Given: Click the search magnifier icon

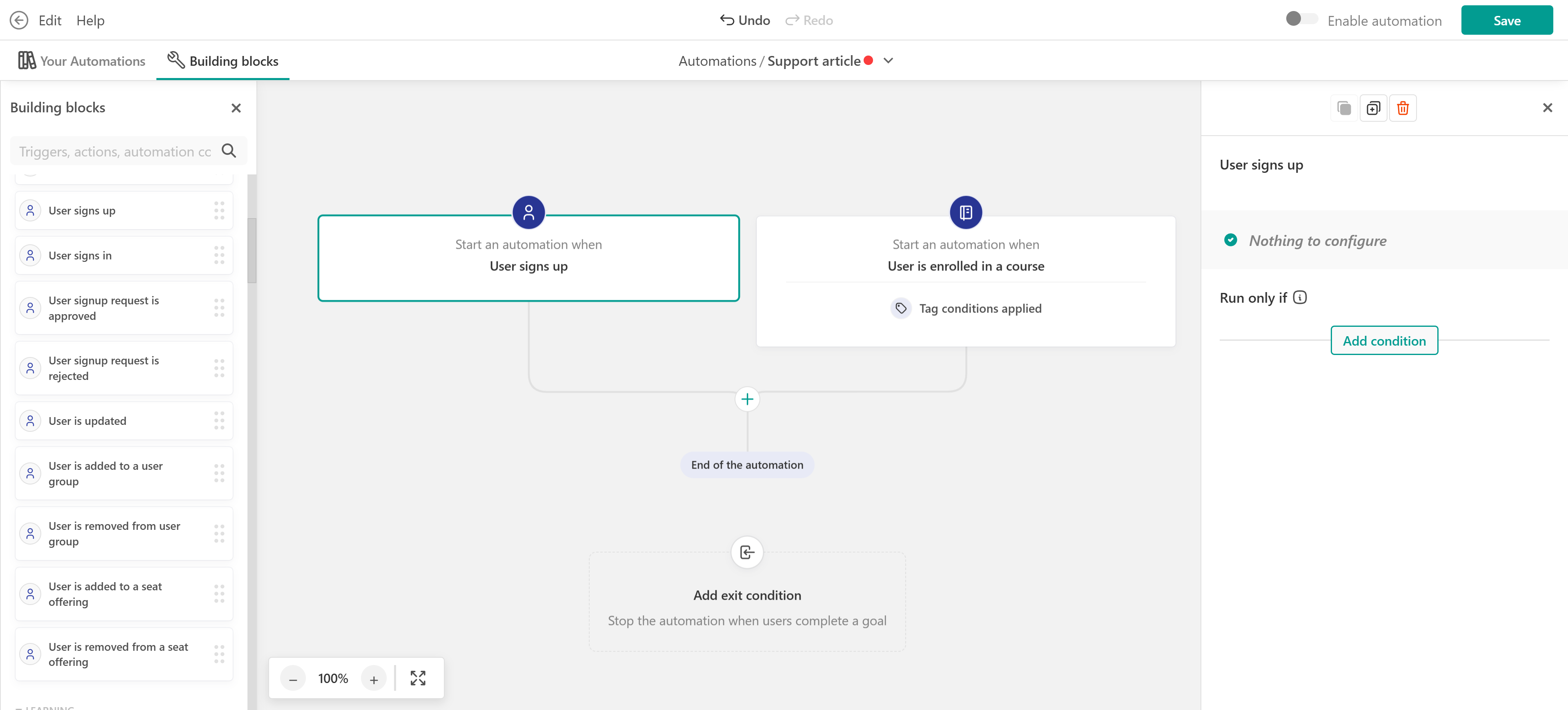Looking at the screenshot, I should pos(229,151).
